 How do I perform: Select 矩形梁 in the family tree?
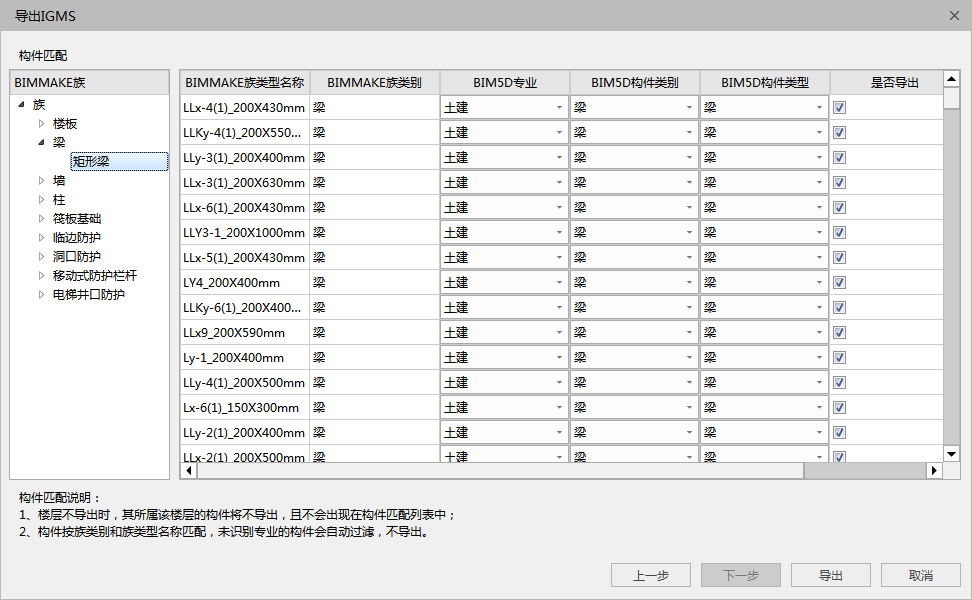point(119,161)
